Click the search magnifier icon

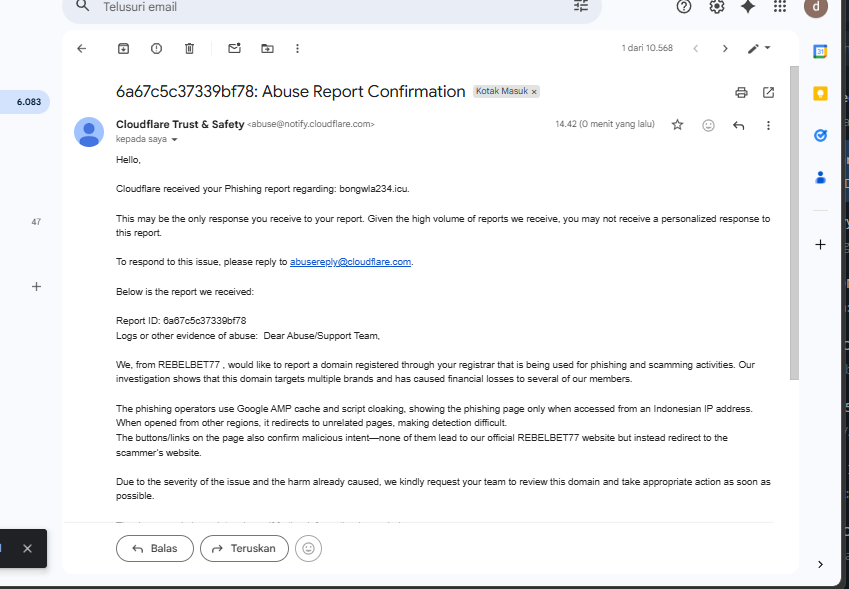coord(82,6)
